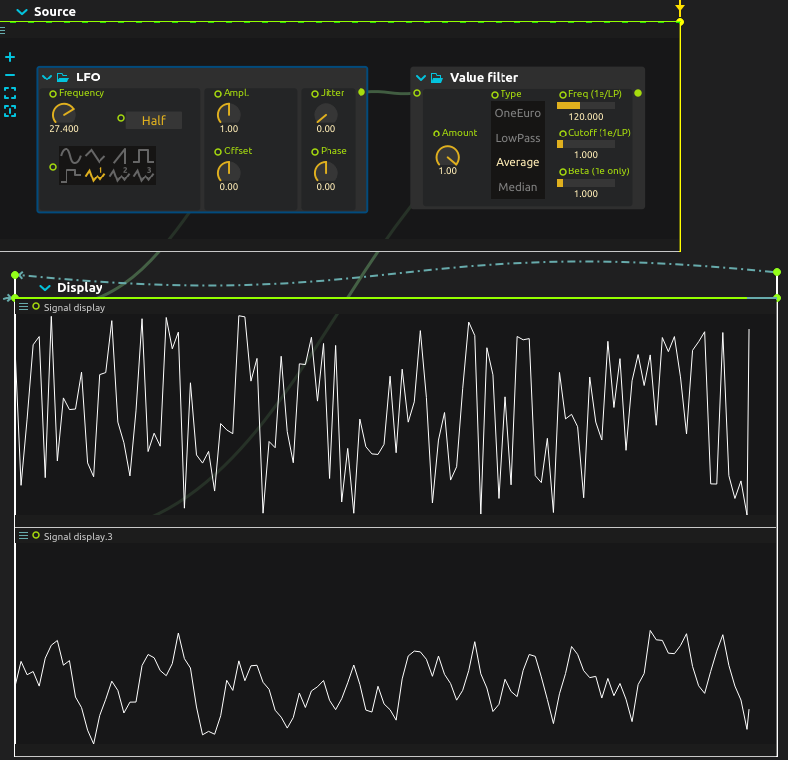Toggle the Frequency parameter port circle
Viewport: 788px width, 760px height.
coord(53,94)
